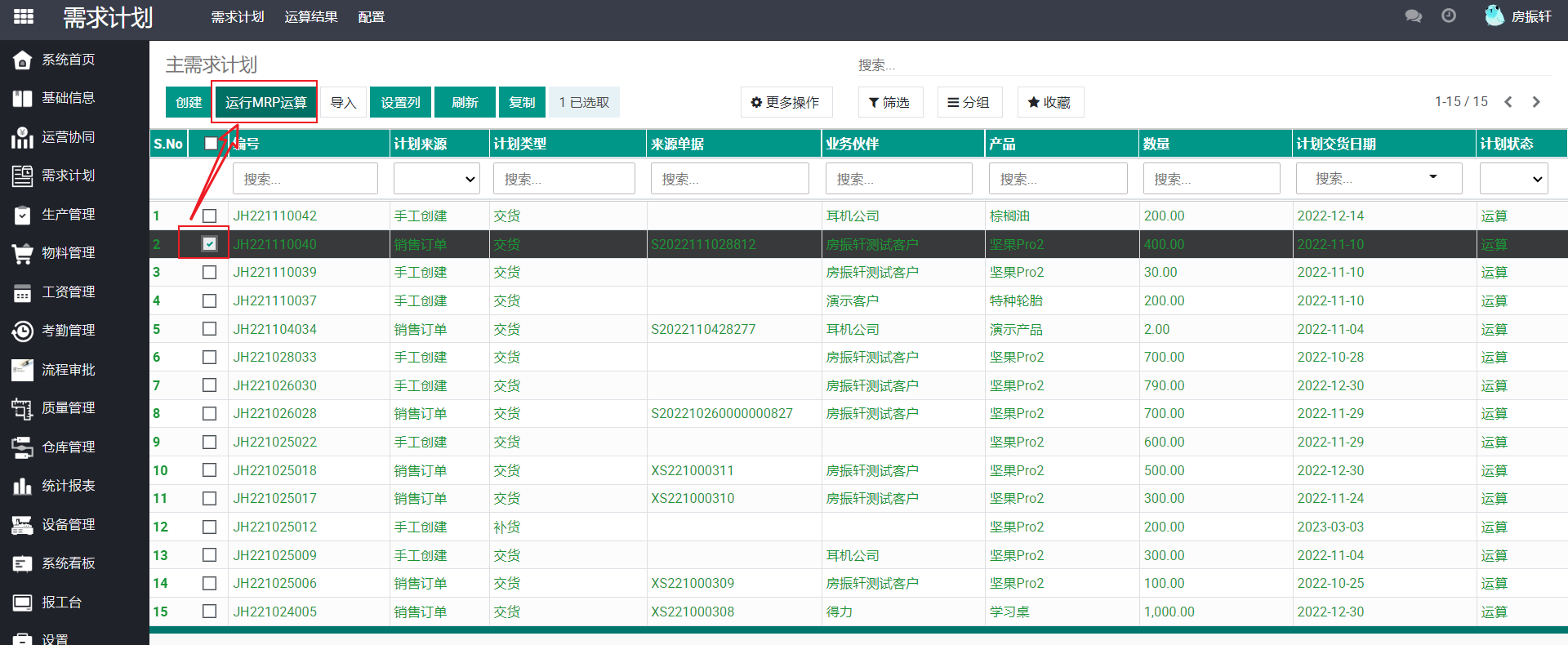Expand the 计划状态 filter dropdown
This screenshot has height=645, width=1568.
coord(1513,179)
